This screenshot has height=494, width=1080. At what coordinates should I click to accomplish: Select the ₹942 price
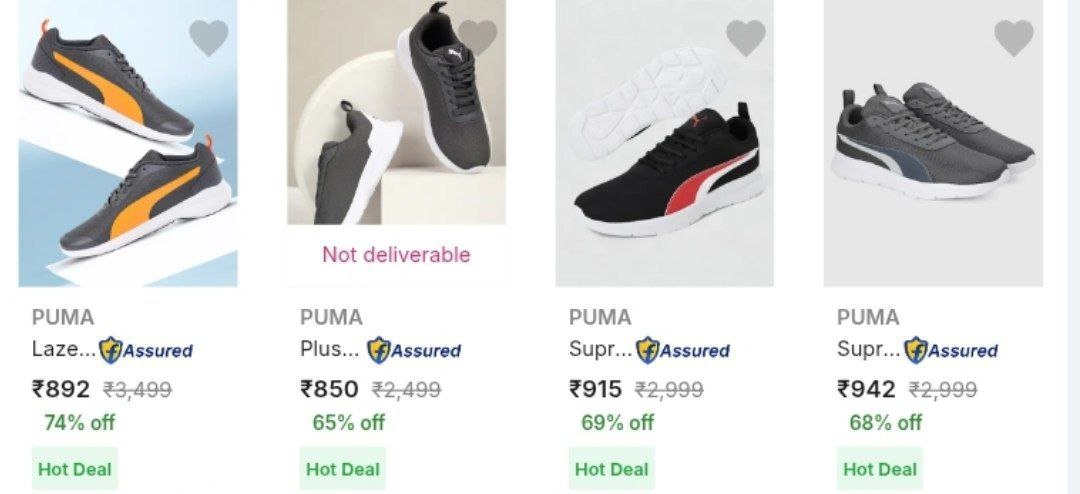point(866,389)
